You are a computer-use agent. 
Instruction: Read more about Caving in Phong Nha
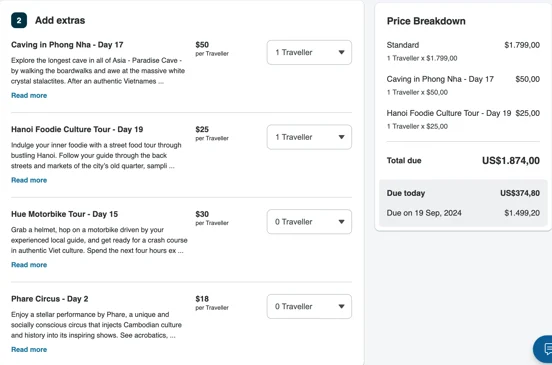coord(29,95)
